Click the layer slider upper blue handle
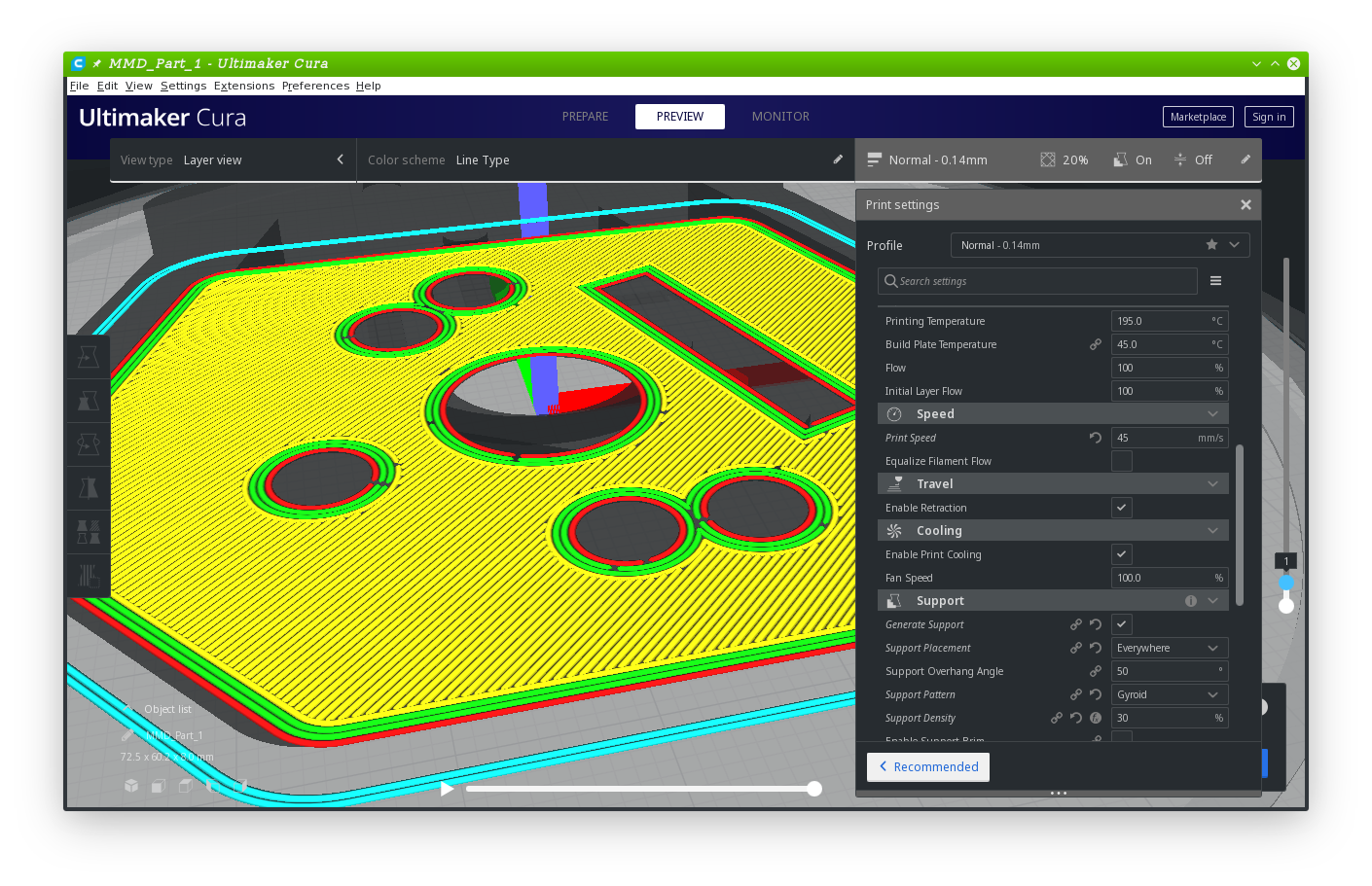 1286,583
